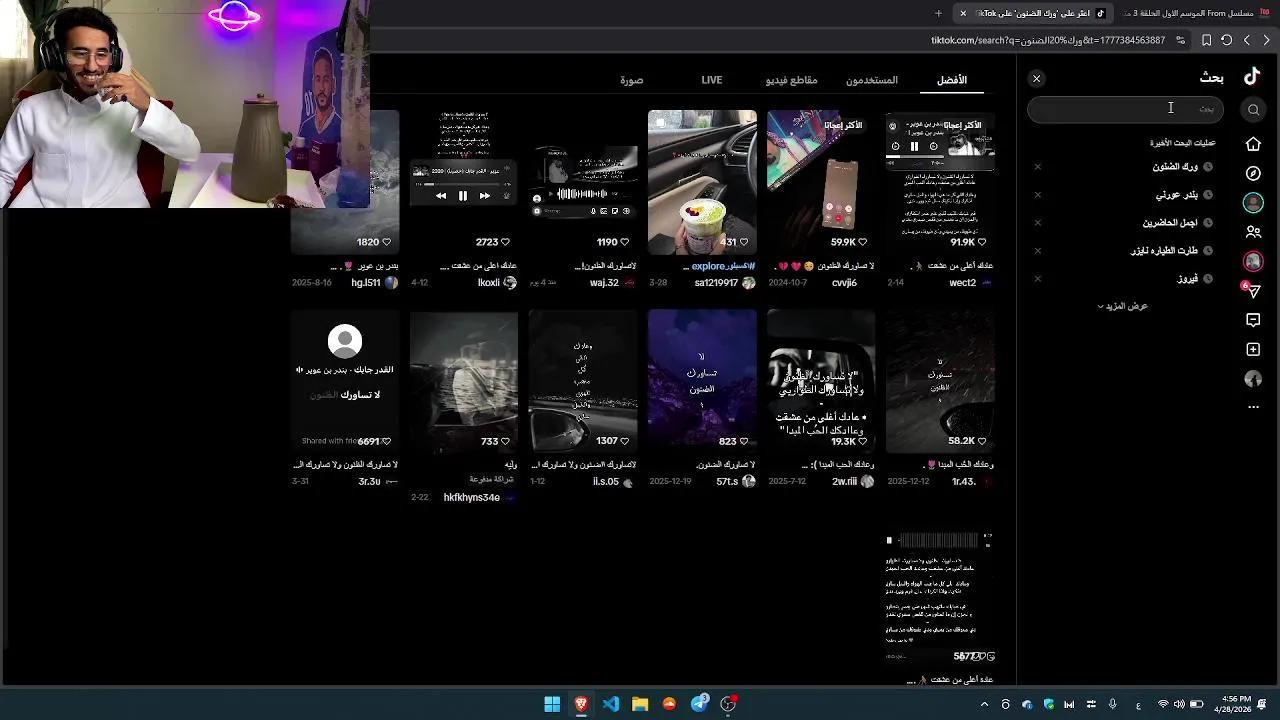Open Visual Studio Code in taskbar
The height and width of the screenshot is (720, 1280).
coord(611,704)
